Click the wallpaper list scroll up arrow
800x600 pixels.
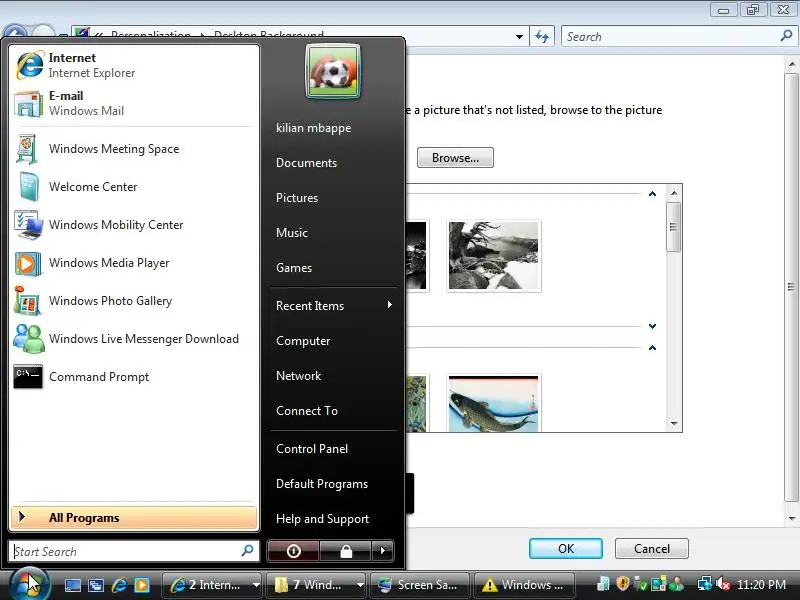click(674, 193)
